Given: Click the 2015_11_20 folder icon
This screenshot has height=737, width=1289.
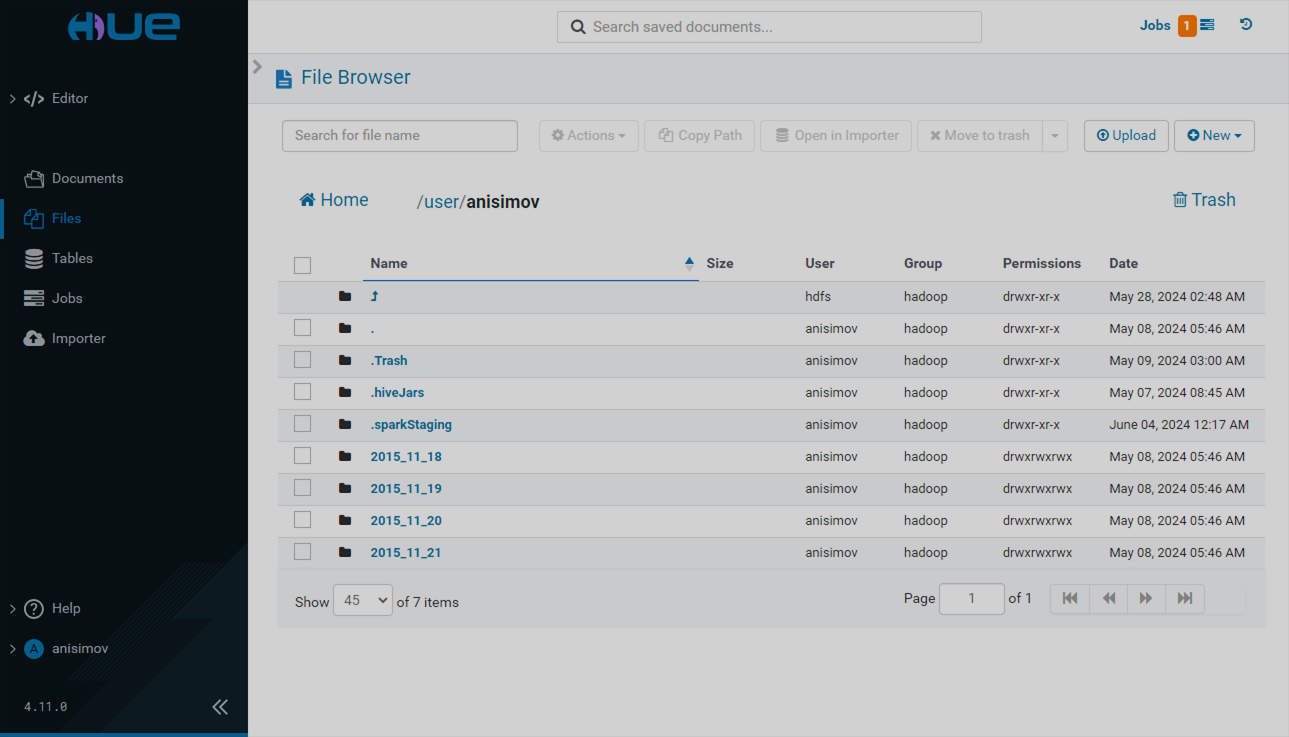Looking at the screenshot, I should 345,520.
